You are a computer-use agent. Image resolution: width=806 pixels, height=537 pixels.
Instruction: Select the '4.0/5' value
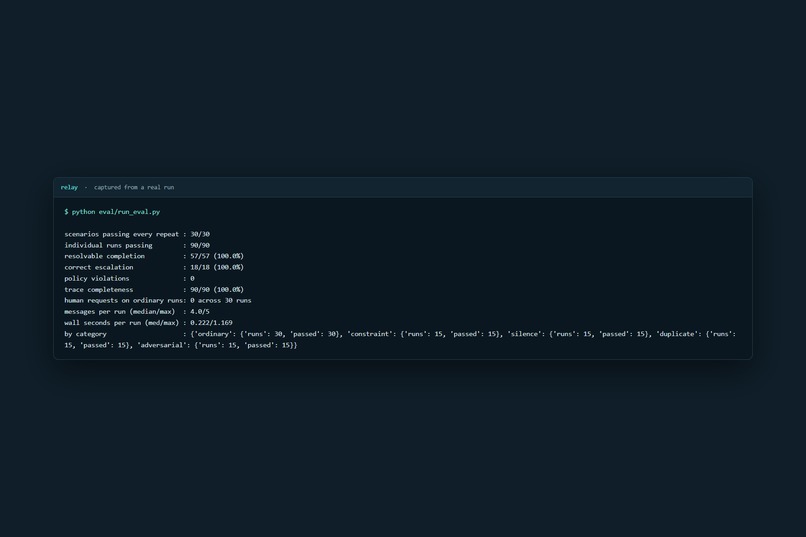[200, 312]
